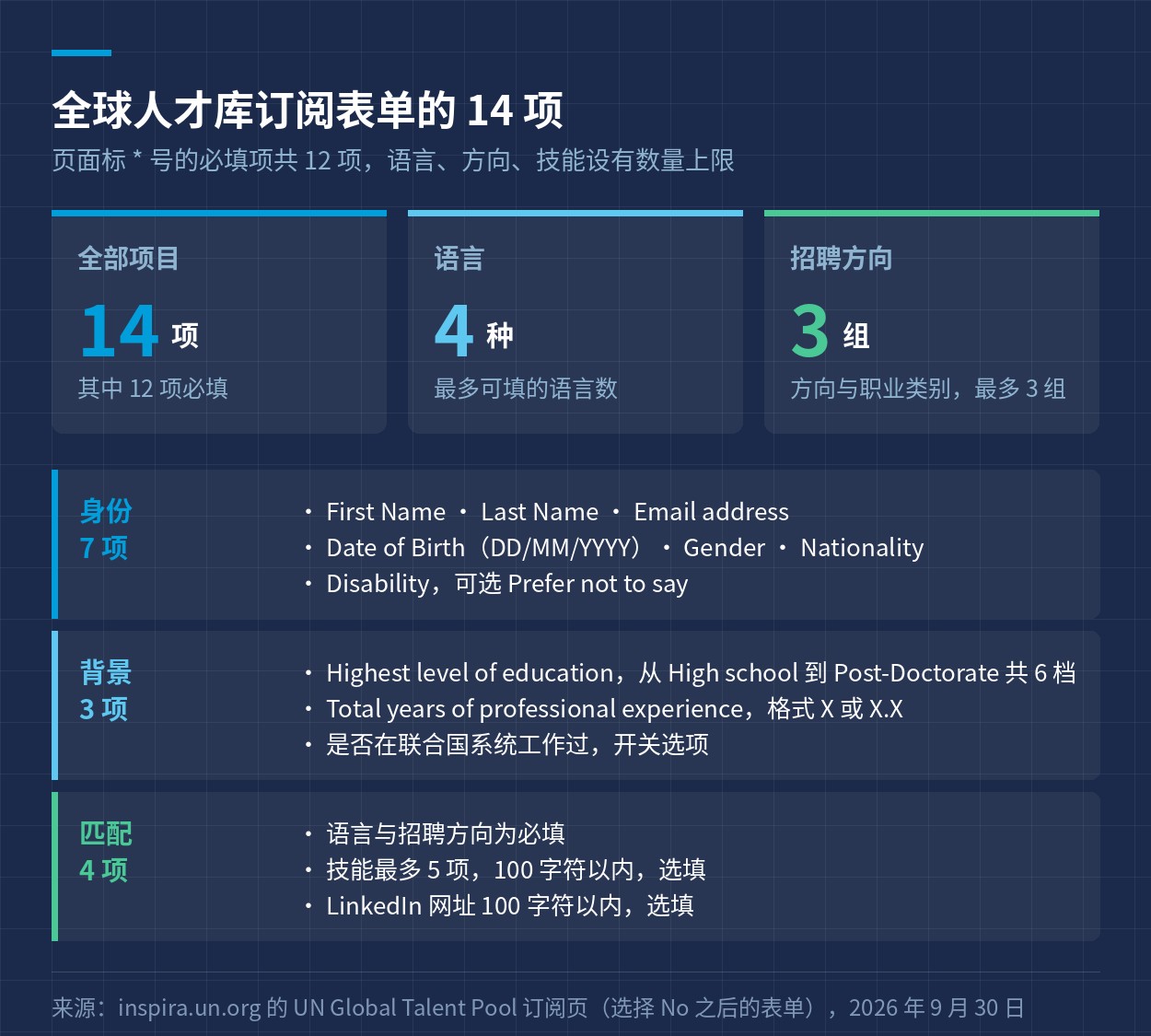Click the line 是否在联合国系统工作过，开关选项

517,745
